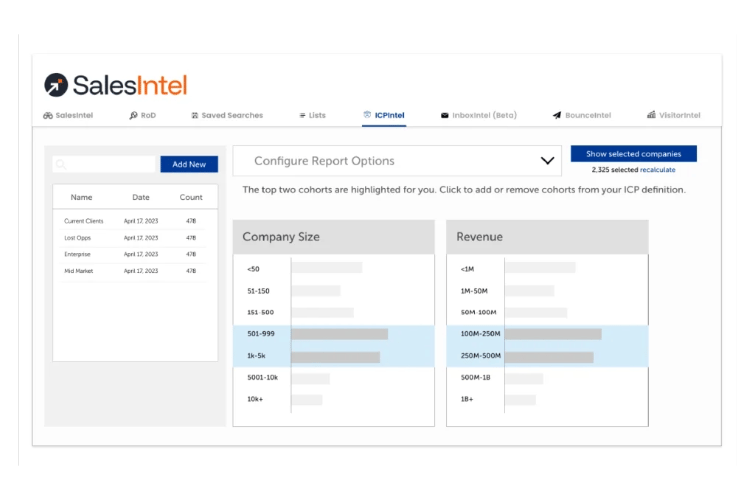Viewport: 755px width, 500px height.
Task: Select the Lost Opps list row
Action: point(135,238)
